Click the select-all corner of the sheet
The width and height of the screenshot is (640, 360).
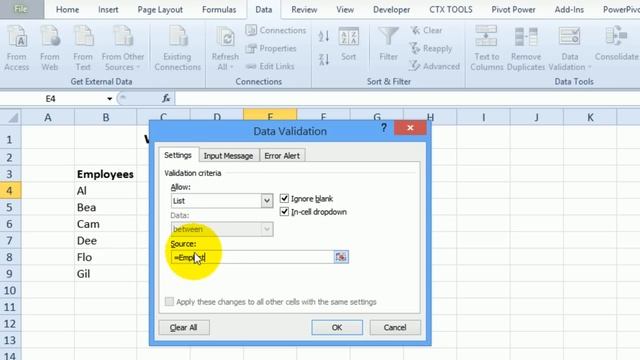click(12, 118)
